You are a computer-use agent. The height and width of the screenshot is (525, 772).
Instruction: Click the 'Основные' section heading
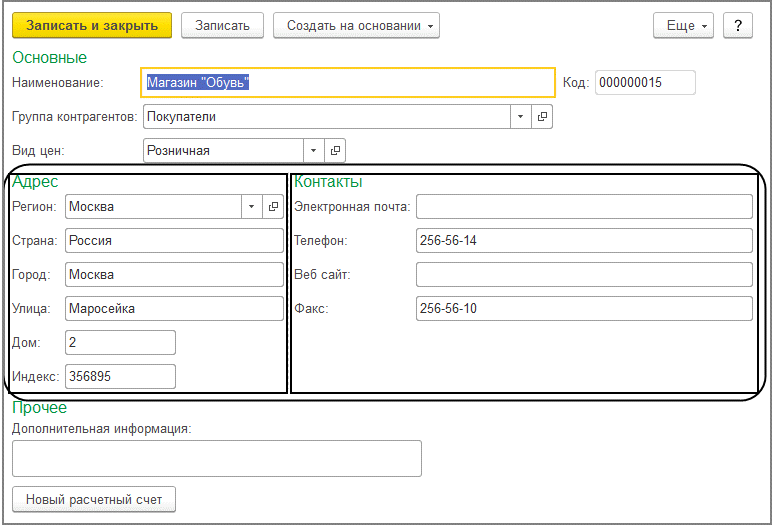50,58
